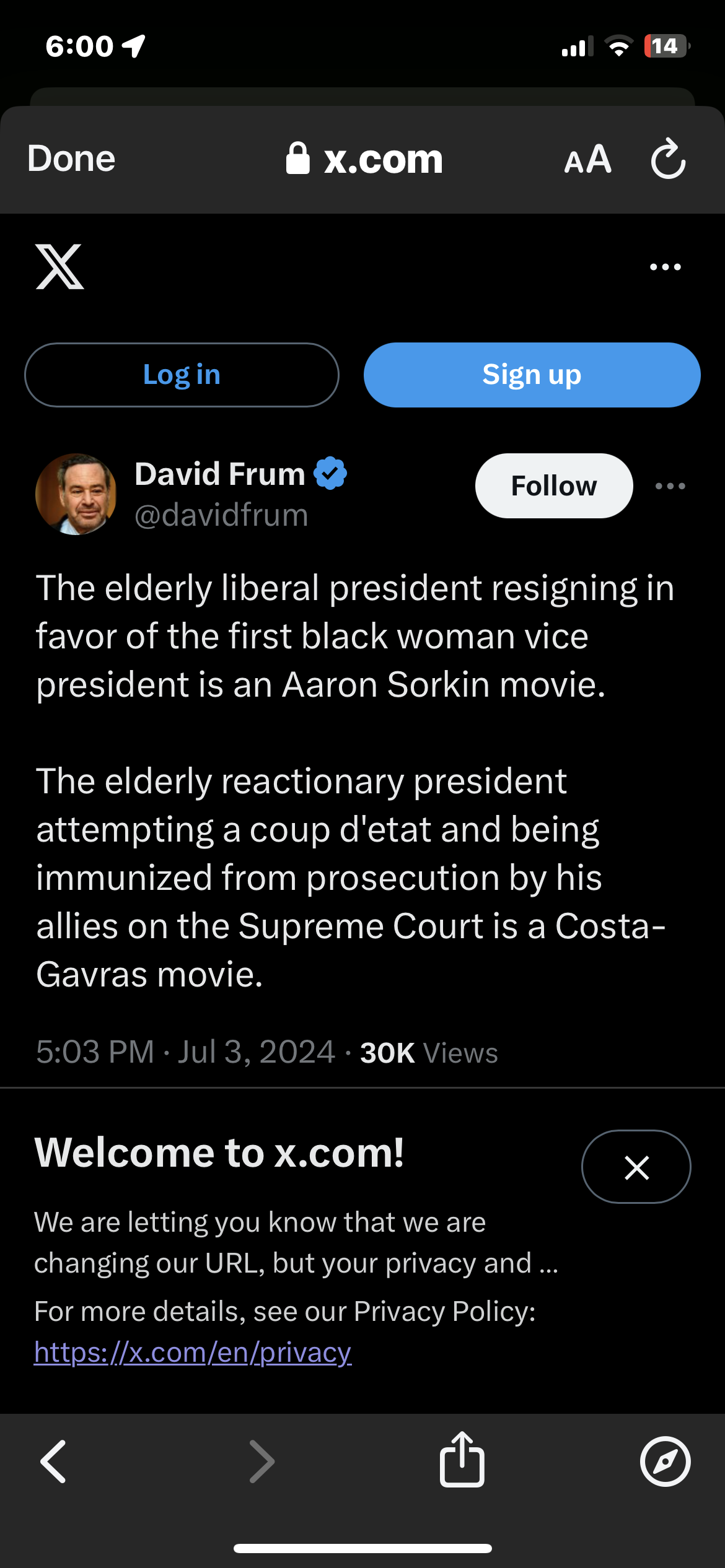Image resolution: width=725 pixels, height=1568 pixels.
Task: Tap the lock icon next to x.com
Action: [297, 159]
